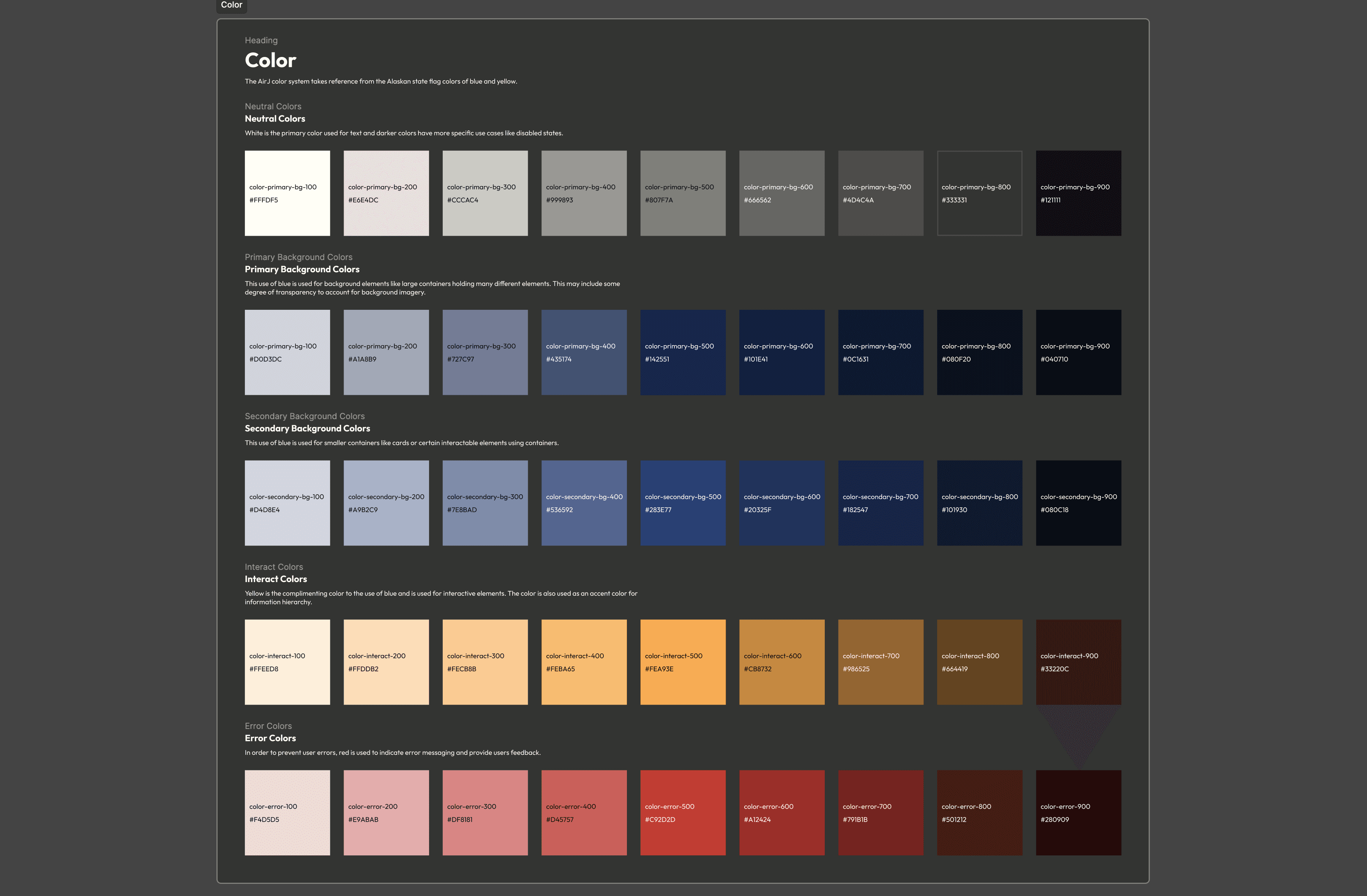
Task: Click the color-interact-900 swatch
Action: click(1078, 662)
